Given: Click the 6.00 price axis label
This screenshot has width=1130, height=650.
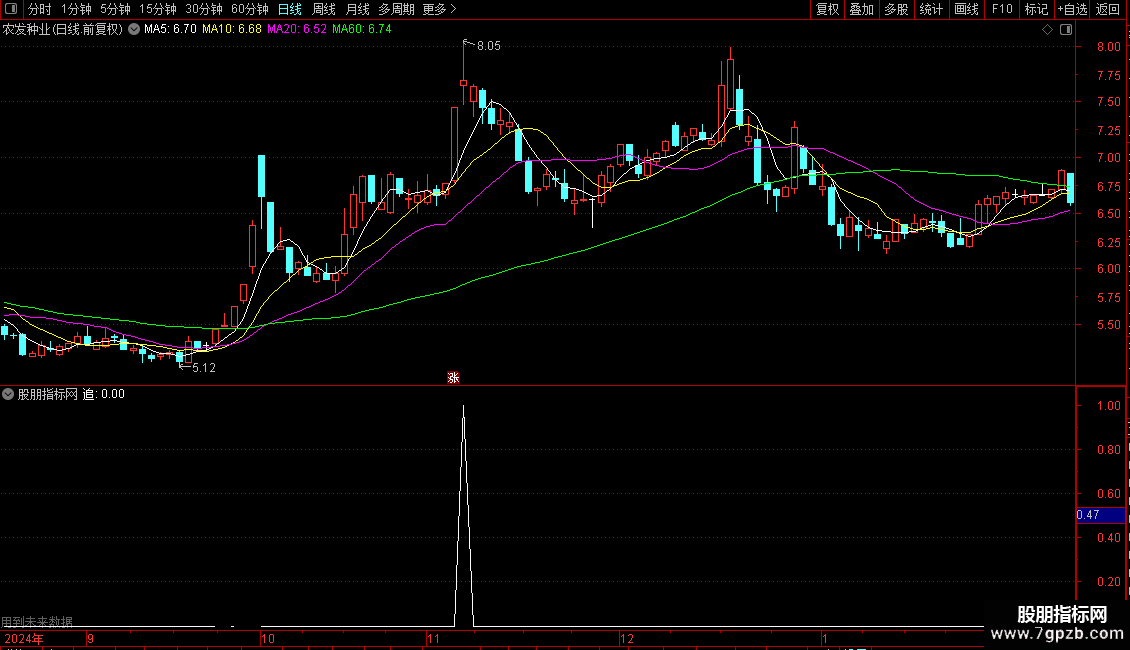Looking at the screenshot, I should (x=1108, y=269).
